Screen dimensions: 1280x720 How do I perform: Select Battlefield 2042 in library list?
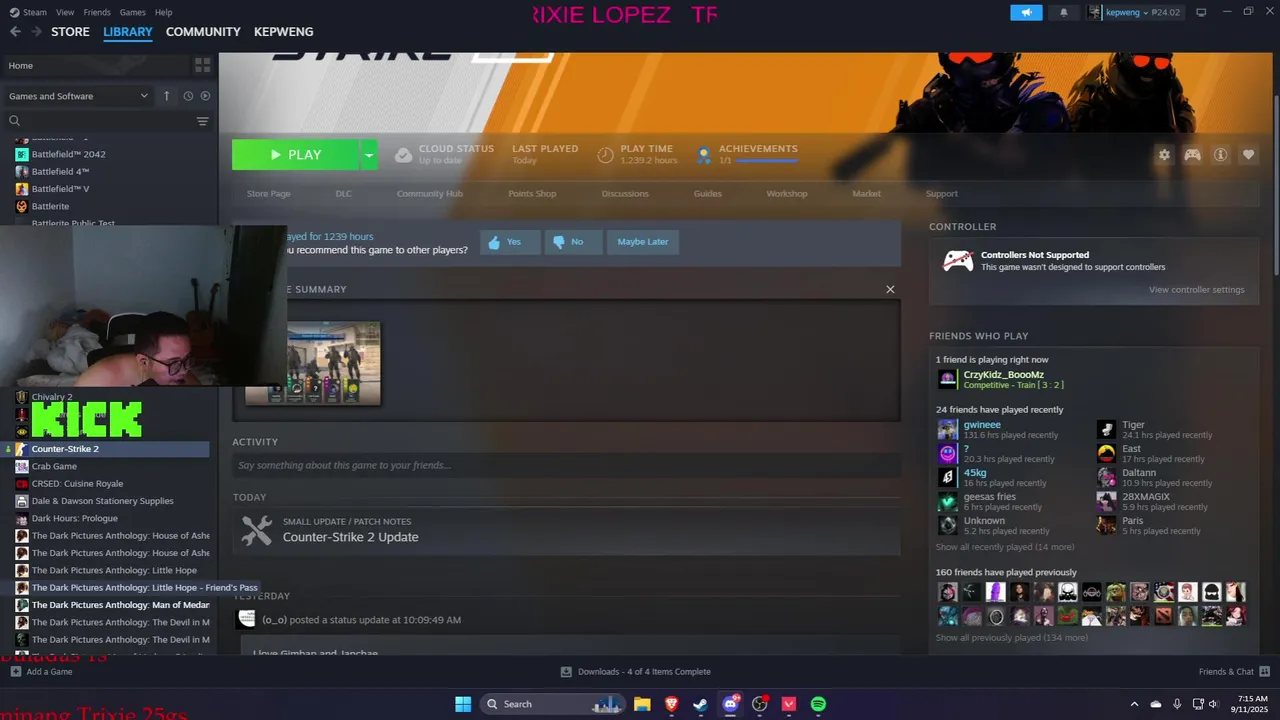[68, 154]
